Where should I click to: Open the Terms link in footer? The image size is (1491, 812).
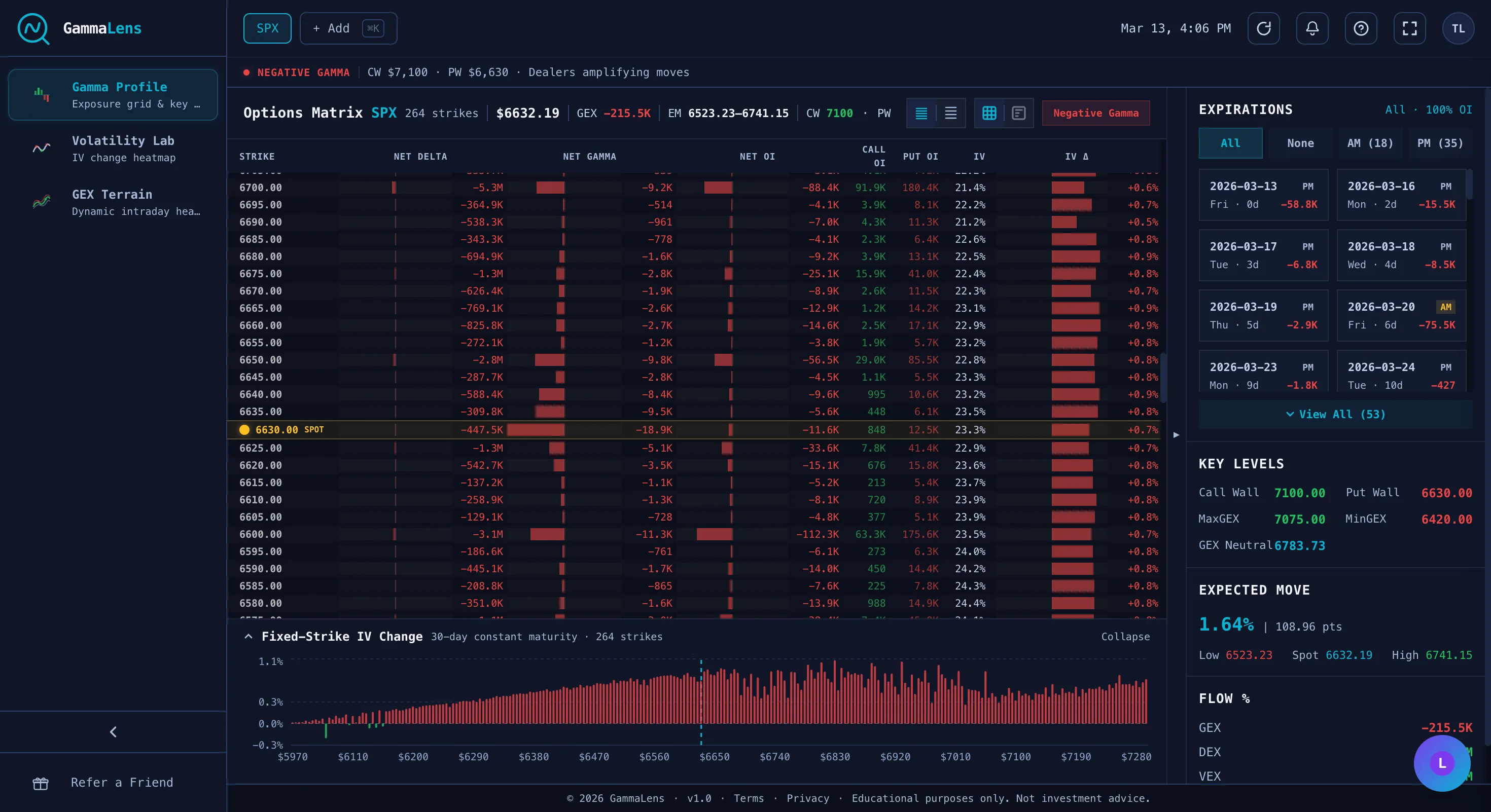(749, 799)
